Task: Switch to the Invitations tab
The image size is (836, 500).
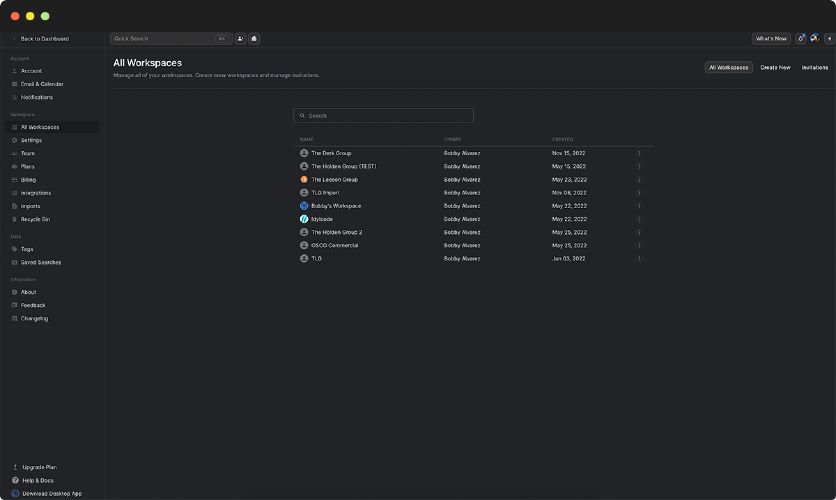Action: tap(814, 68)
